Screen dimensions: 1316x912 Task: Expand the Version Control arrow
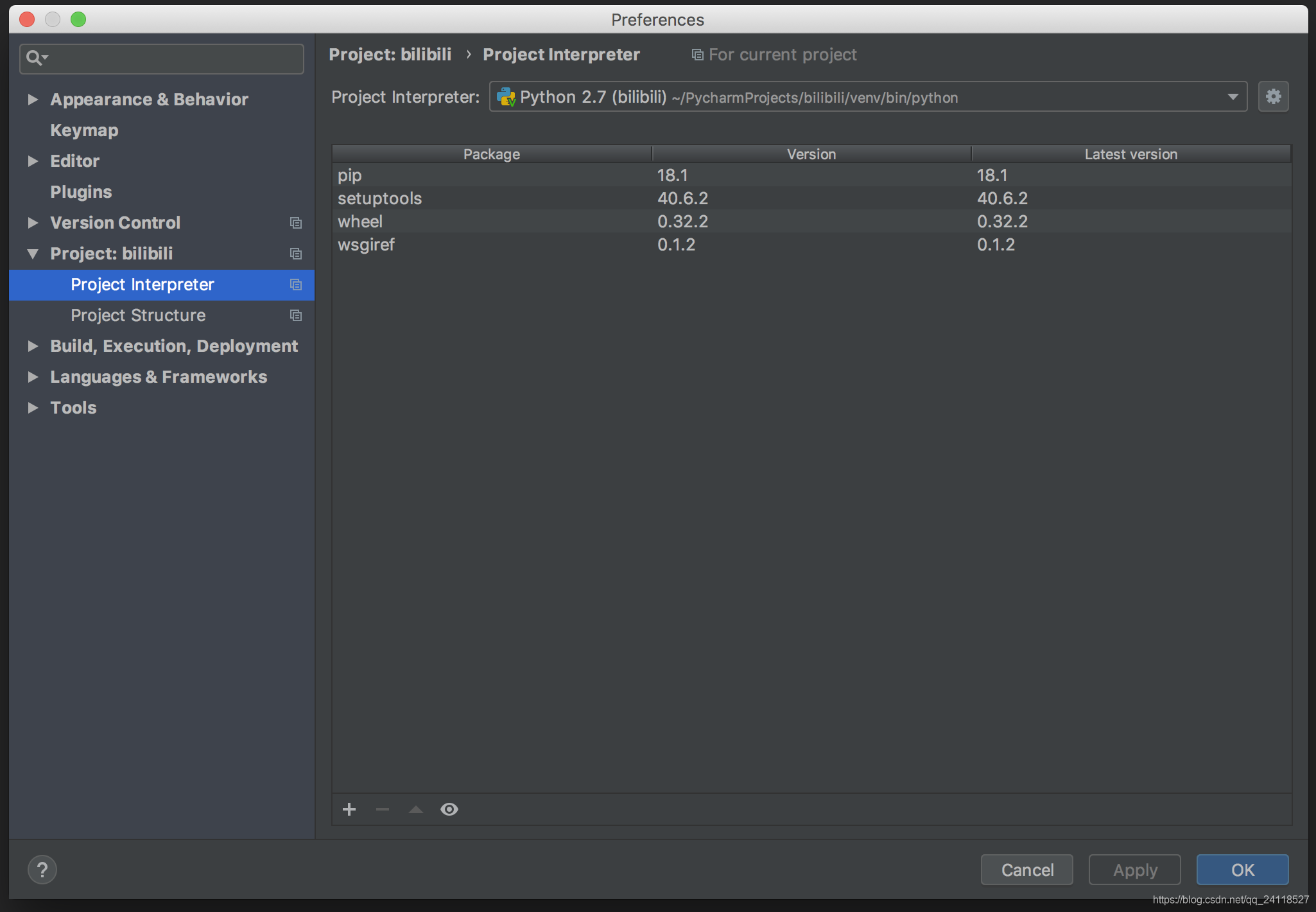[33, 223]
